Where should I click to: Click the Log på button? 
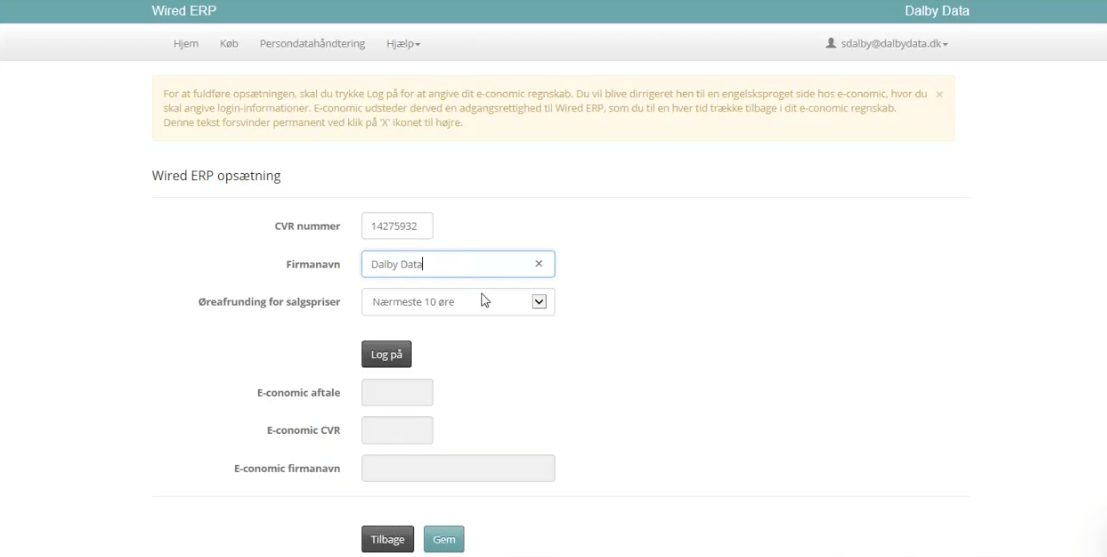click(x=386, y=354)
